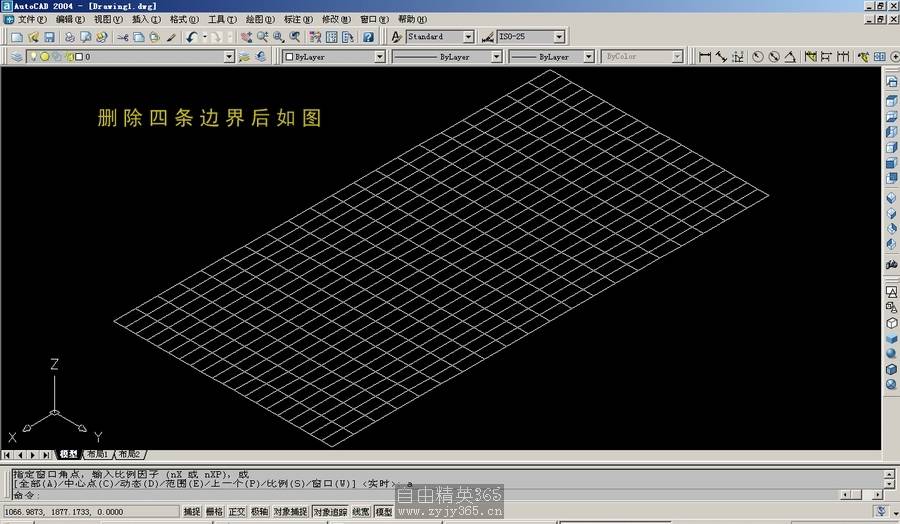Select the Cut scissors icon
This screenshot has width=900, height=524.
click(123, 37)
